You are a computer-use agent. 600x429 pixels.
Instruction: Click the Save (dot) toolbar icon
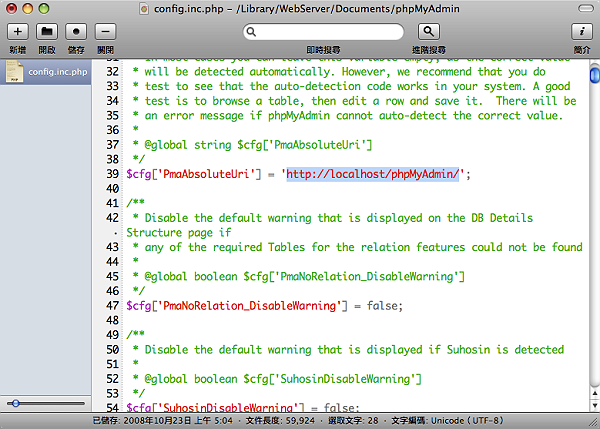[x=76, y=31]
